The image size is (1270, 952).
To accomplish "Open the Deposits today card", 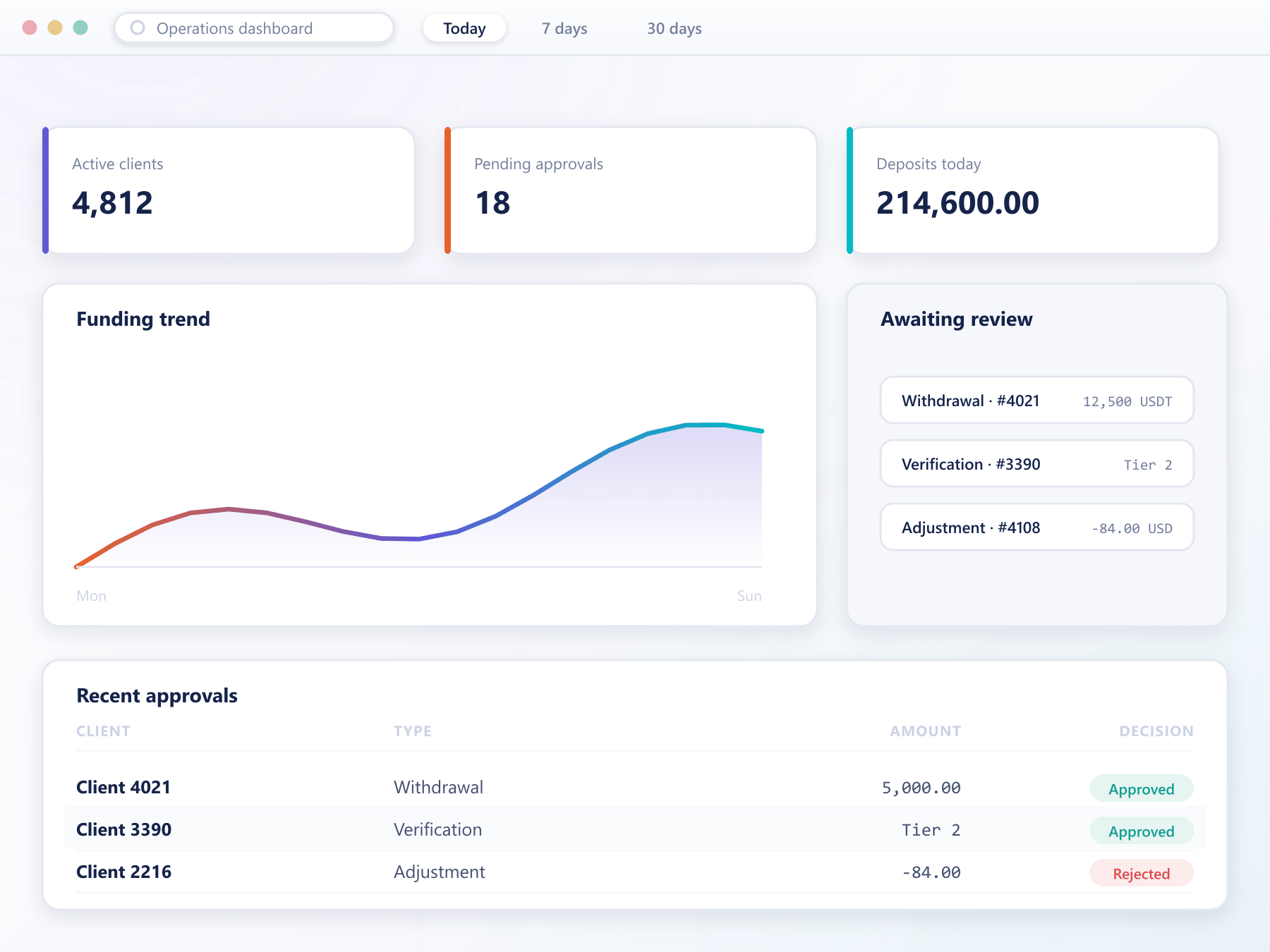I will pyautogui.click(x=1033, y=190).
